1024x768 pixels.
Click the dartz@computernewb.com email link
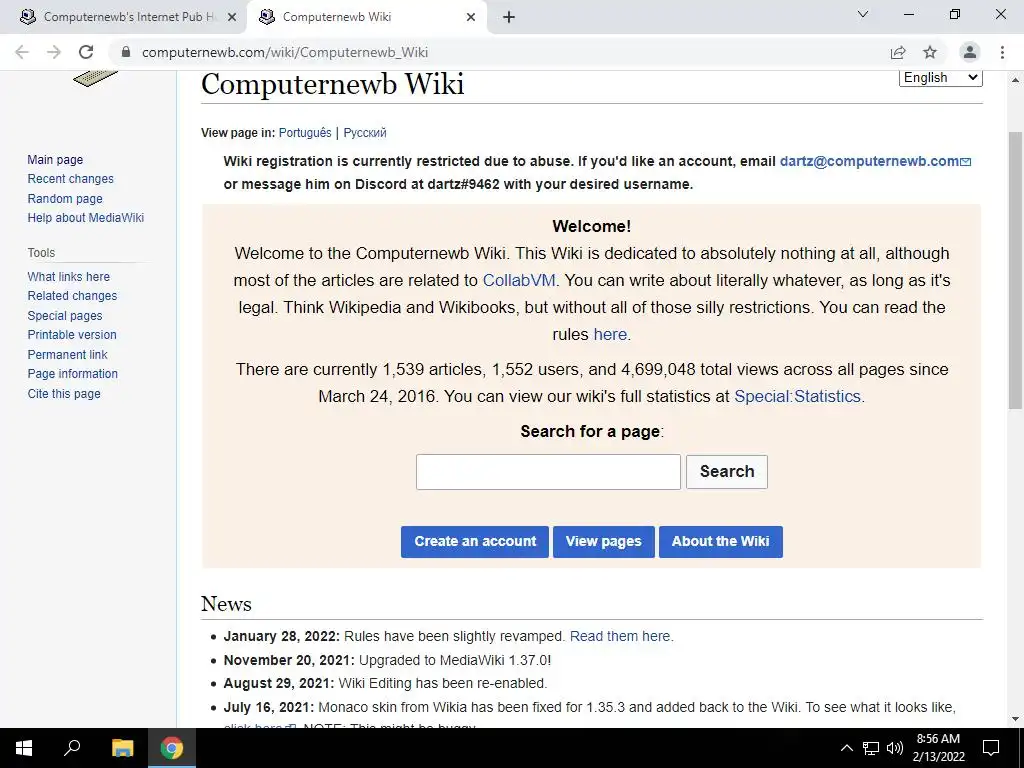875,161
